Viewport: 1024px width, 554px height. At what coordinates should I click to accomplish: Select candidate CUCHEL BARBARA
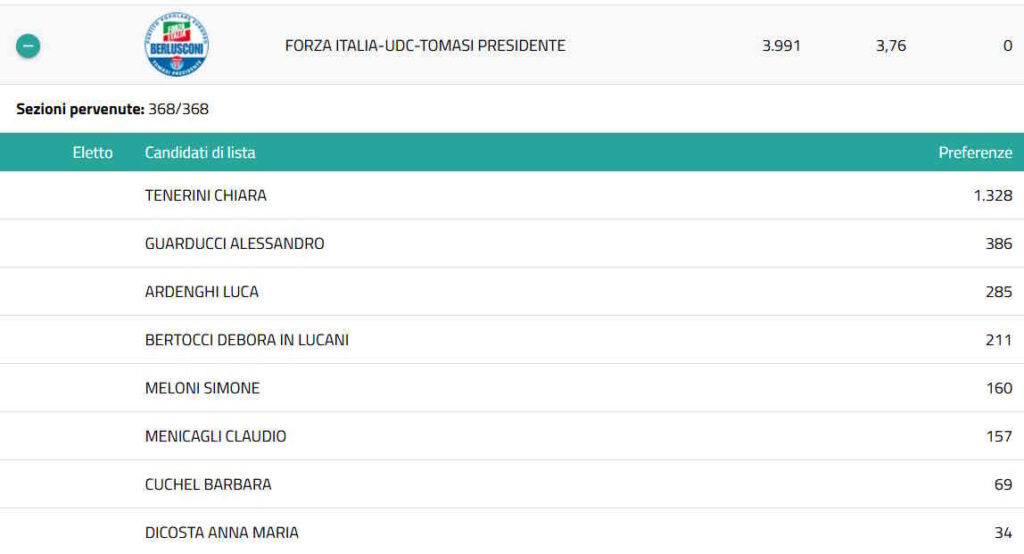208,484
